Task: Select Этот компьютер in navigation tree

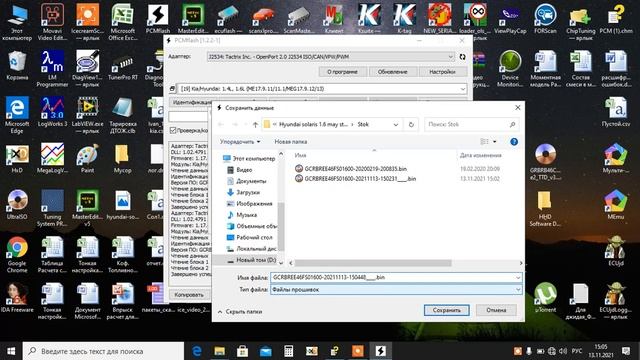Action: click(249, 158)
